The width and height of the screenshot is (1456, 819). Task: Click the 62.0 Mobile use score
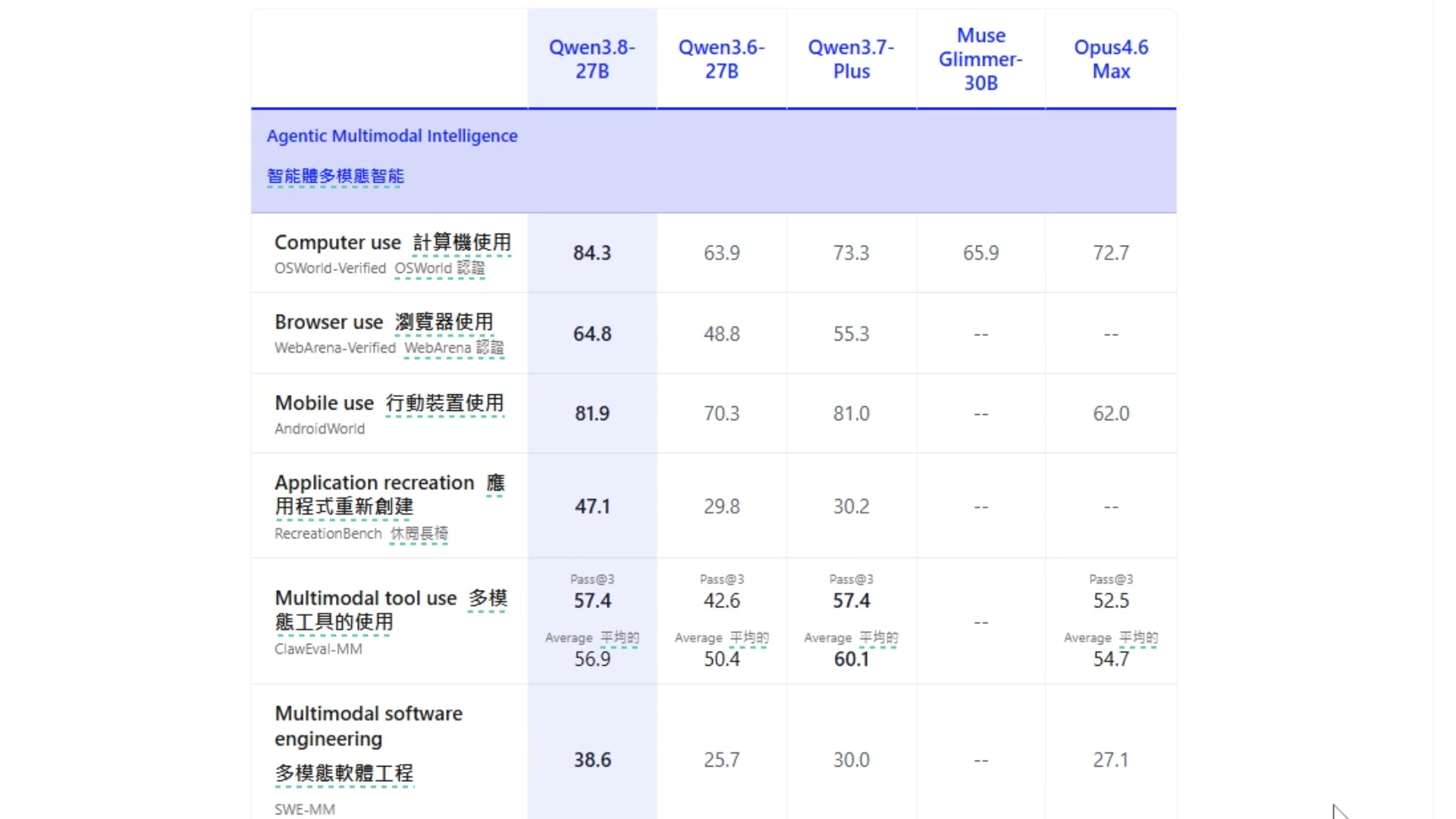pyautogui.click(x=1111, y=413)
